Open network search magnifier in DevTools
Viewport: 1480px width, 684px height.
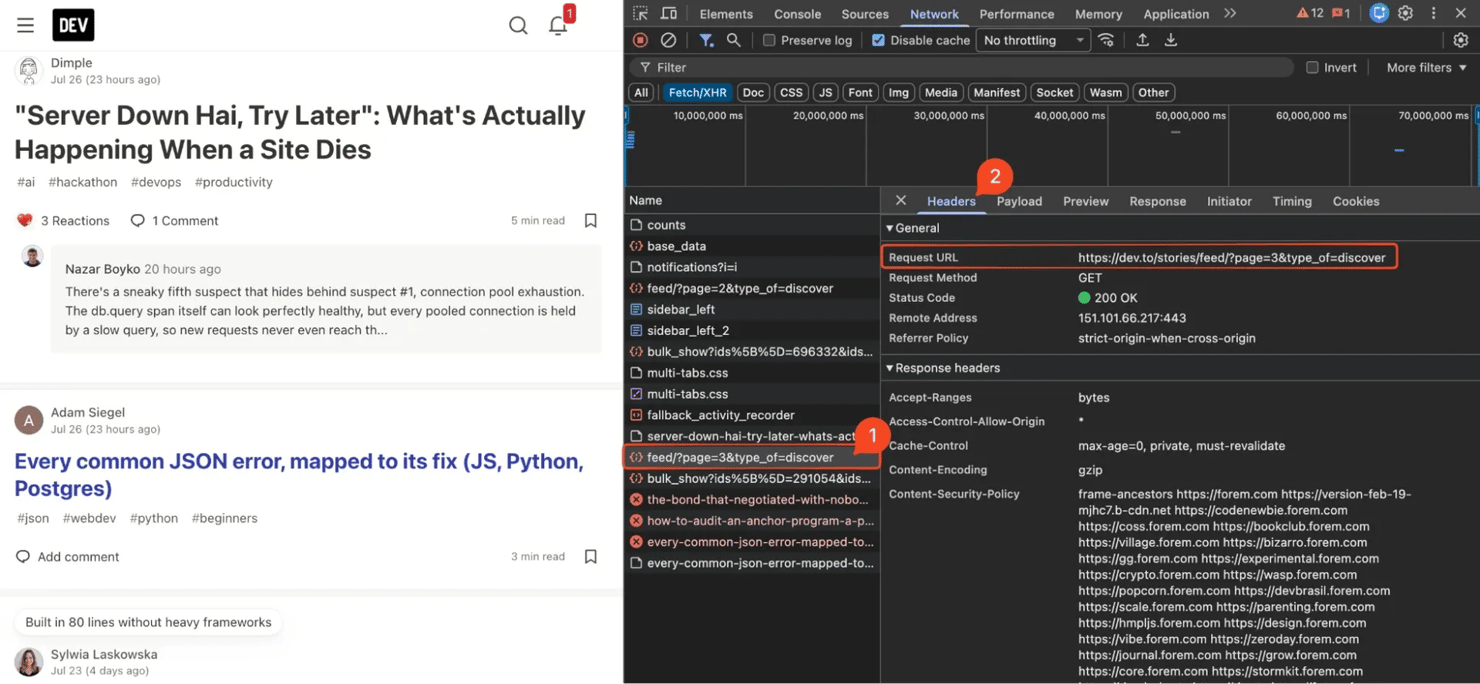734,40
